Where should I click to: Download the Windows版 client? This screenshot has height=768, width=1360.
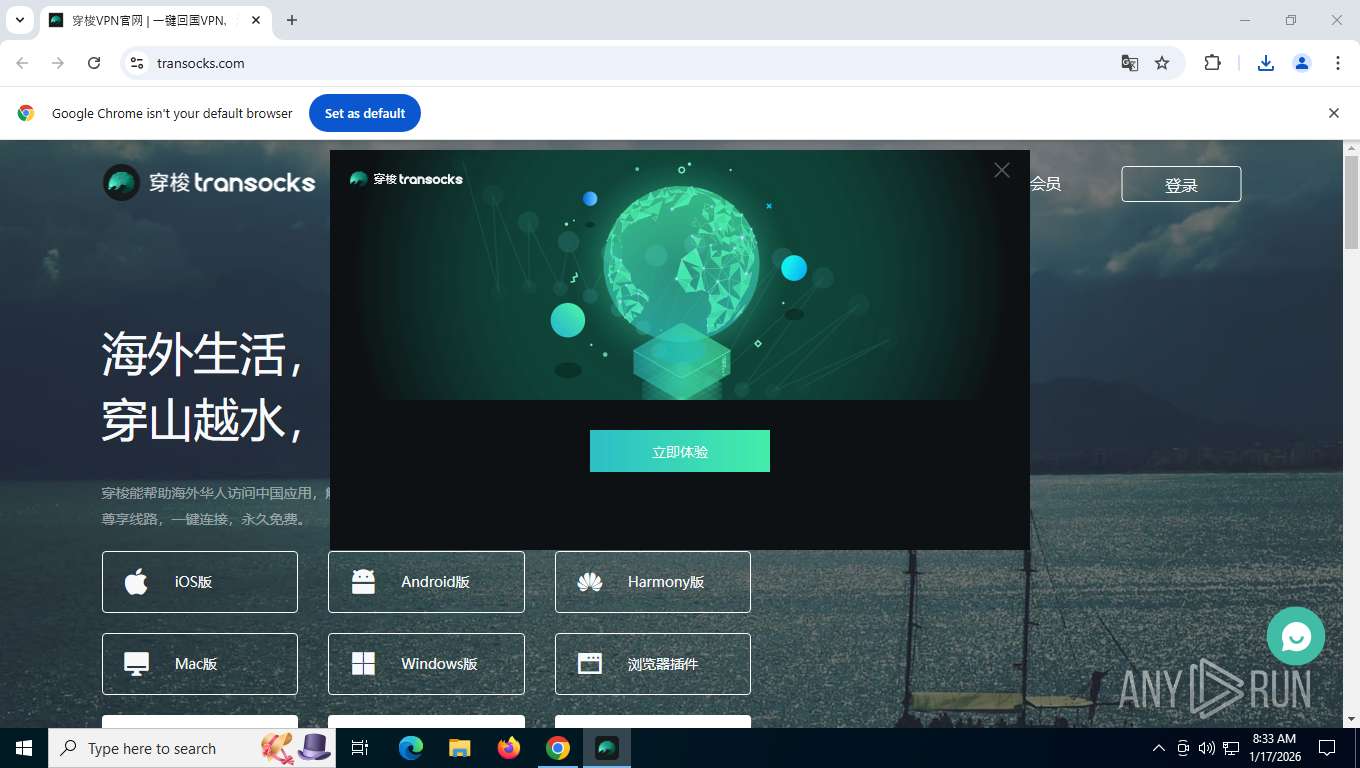click(x=426, y=664)
